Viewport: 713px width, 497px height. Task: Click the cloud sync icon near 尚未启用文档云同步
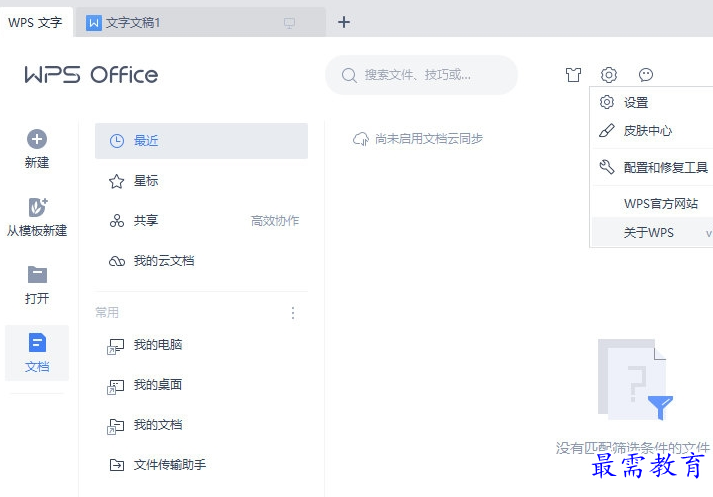(361, 139)
